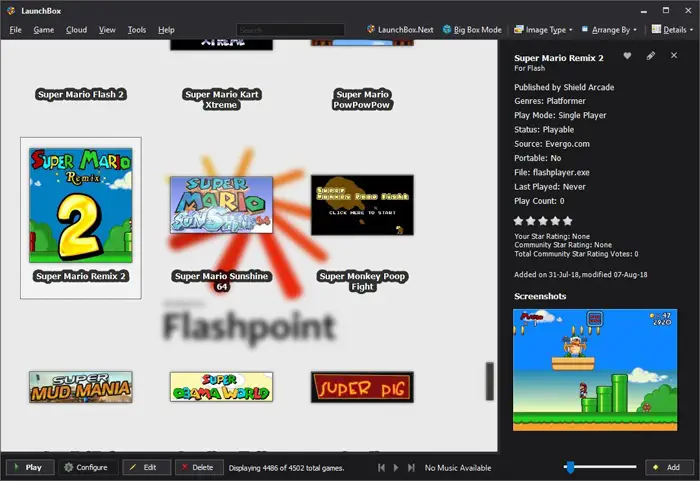
Task: Skip to next music track
Action: [411, 468]
